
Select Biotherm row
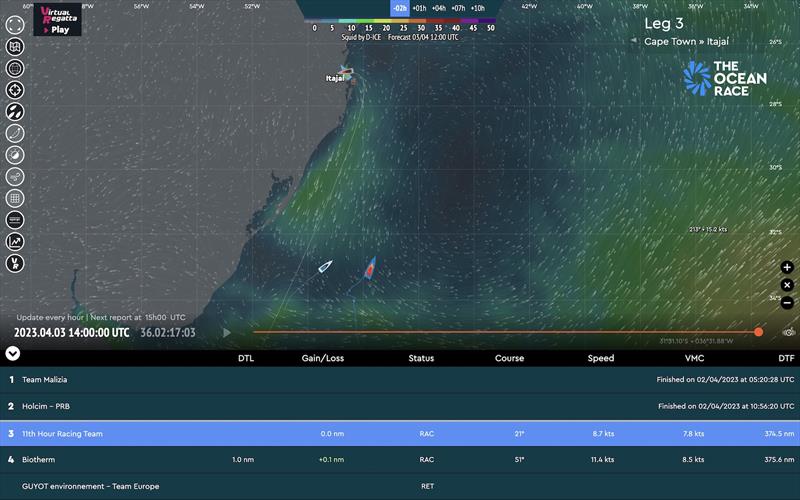pos(400,460)
